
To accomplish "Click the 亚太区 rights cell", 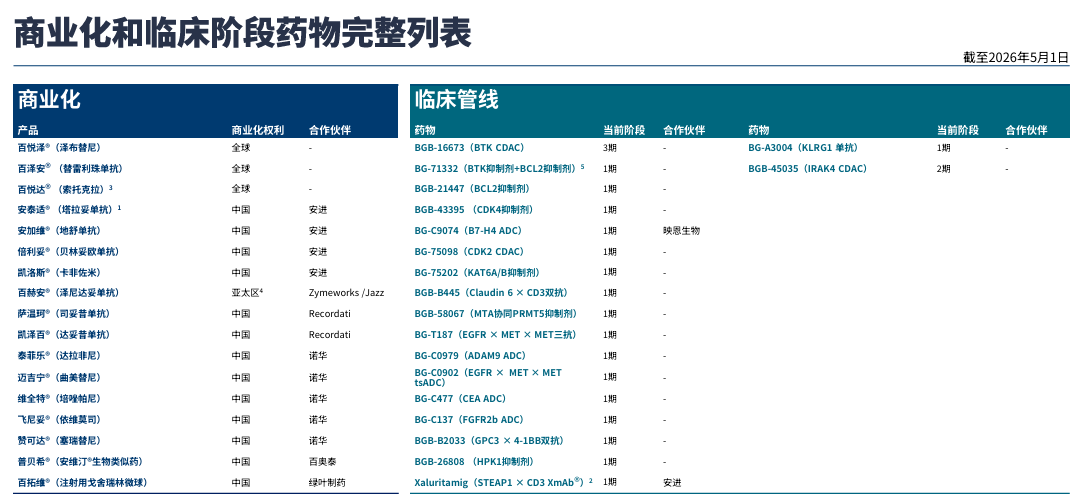I will pos(248,292).
